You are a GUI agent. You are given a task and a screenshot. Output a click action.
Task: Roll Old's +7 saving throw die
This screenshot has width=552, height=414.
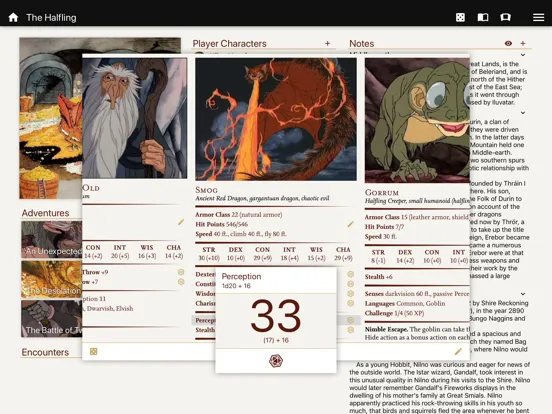coord(181,282)
